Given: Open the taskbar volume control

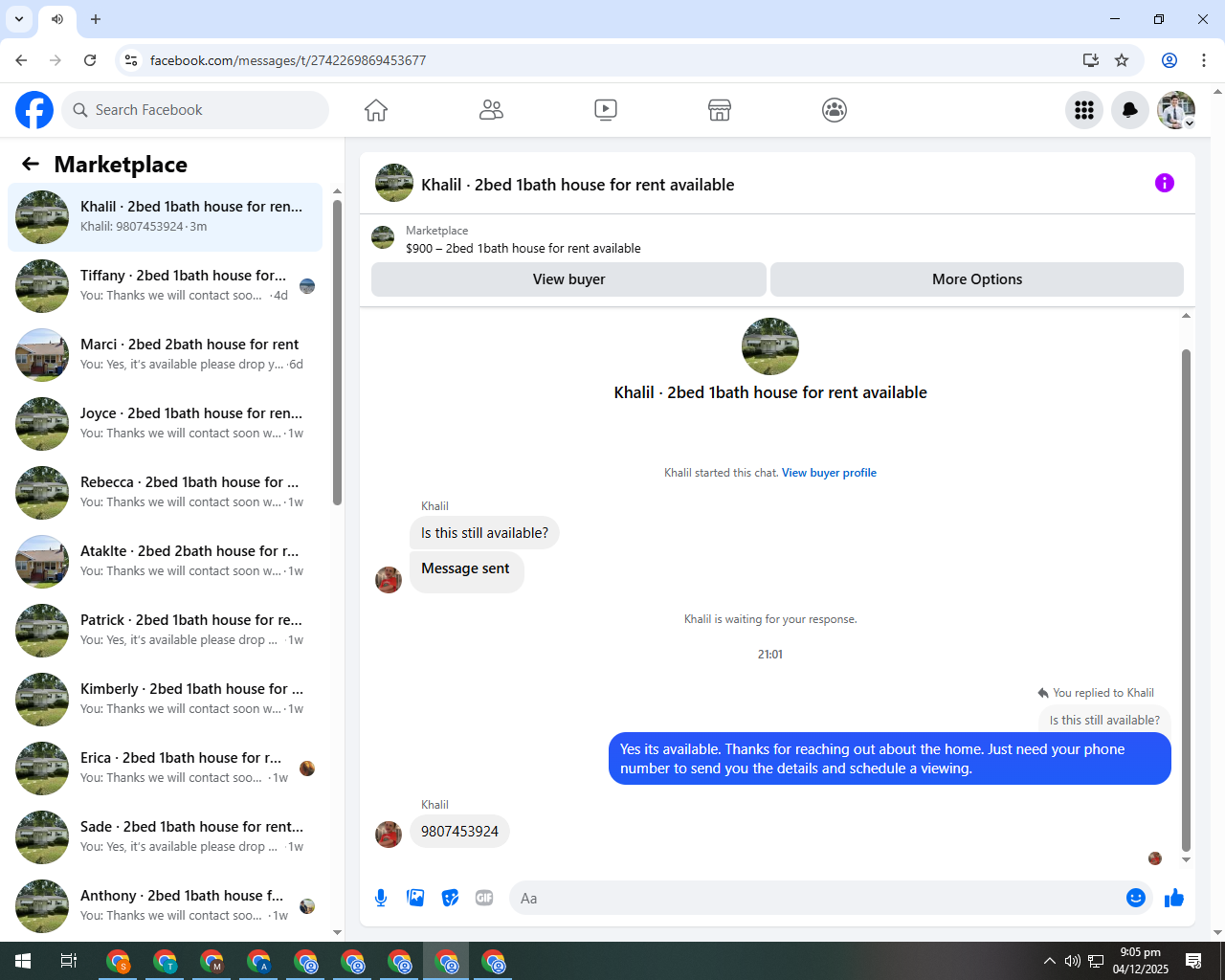Looking at the screenshot, I should click(x=1072, y=961).
